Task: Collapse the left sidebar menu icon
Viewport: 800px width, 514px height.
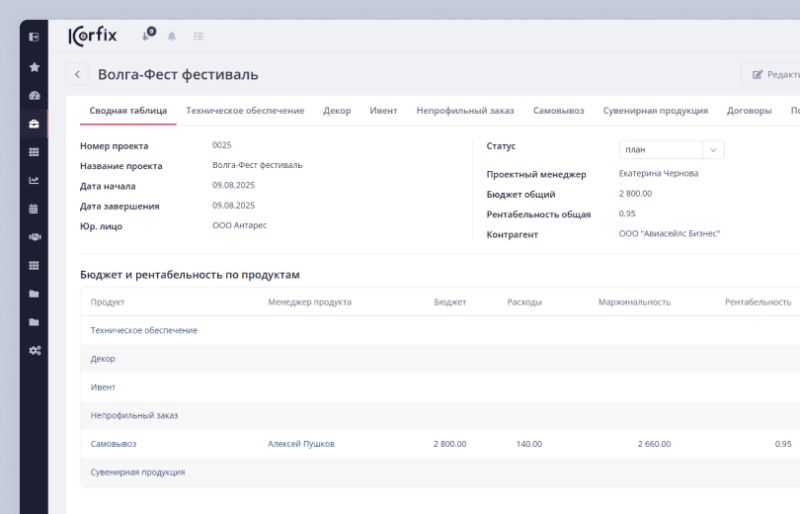Action: point(34,37)
